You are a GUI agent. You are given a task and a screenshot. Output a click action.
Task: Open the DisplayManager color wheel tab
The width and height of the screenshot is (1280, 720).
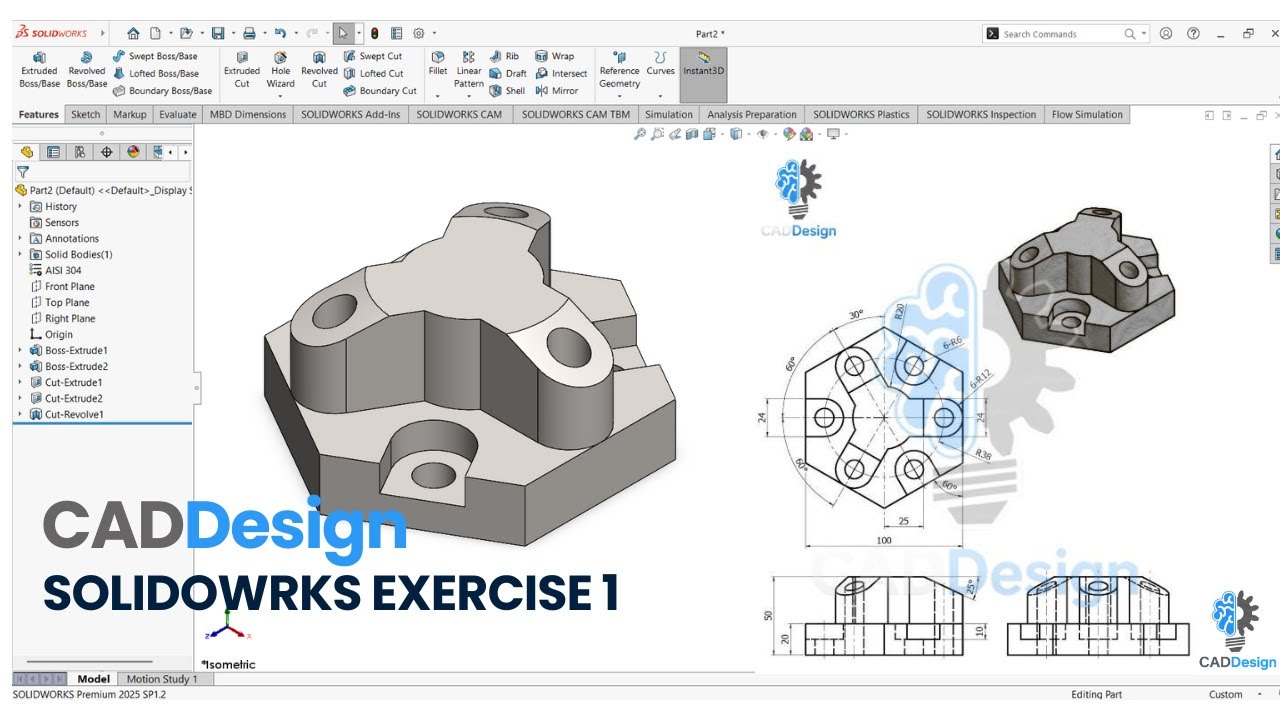pyautogui.click(x=133, y=152)
